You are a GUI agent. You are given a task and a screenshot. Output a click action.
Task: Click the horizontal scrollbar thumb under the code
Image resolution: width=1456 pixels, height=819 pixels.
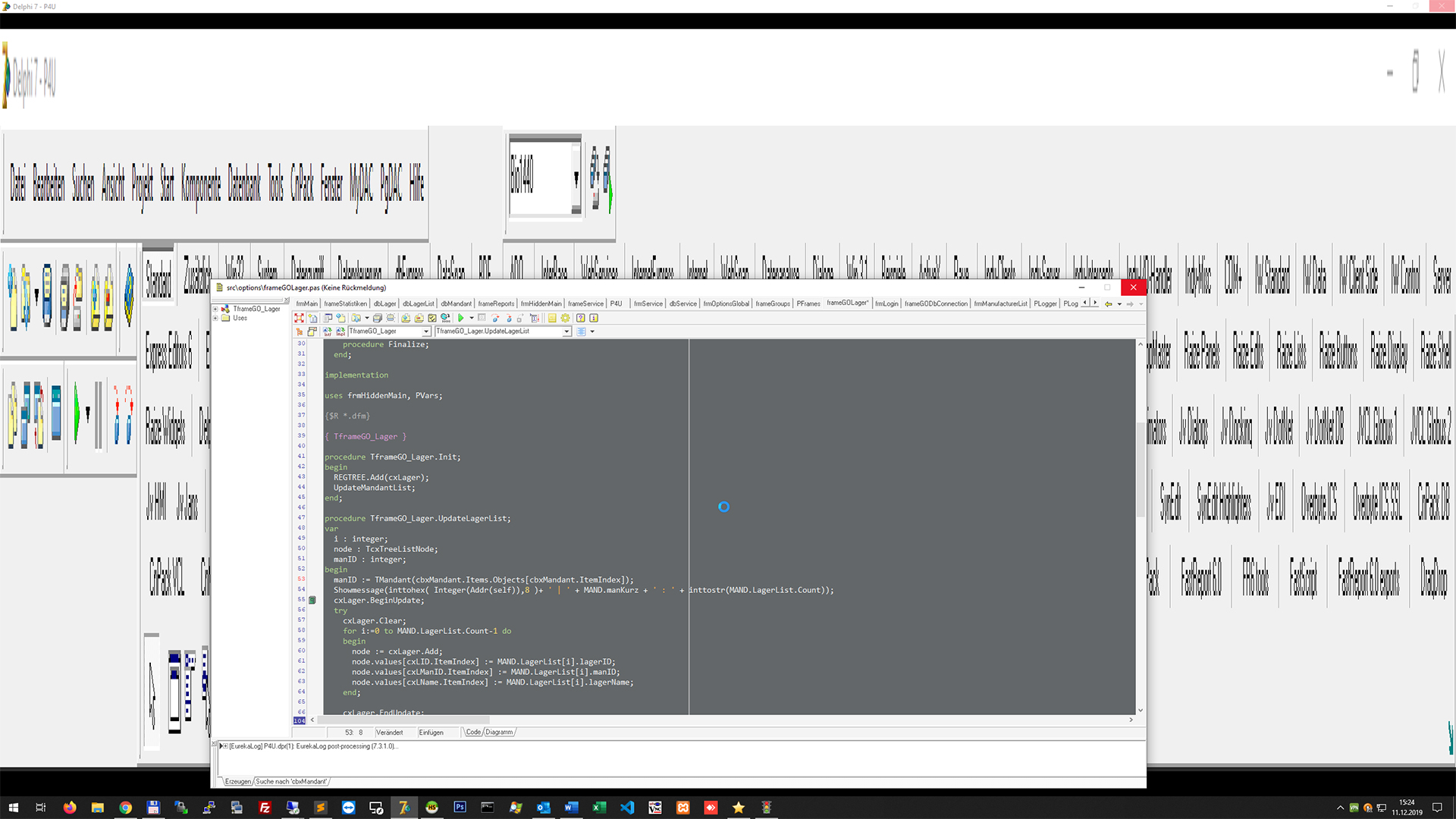404,720
